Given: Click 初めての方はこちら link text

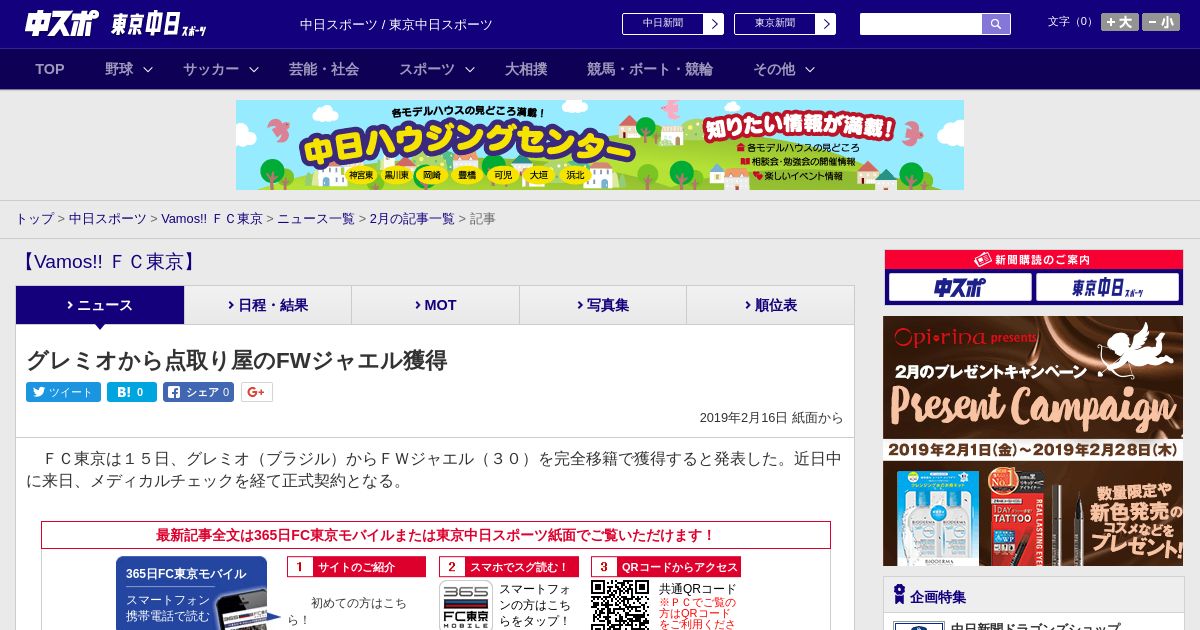Looking at the screenshot, I should click(x=347, y=611).
